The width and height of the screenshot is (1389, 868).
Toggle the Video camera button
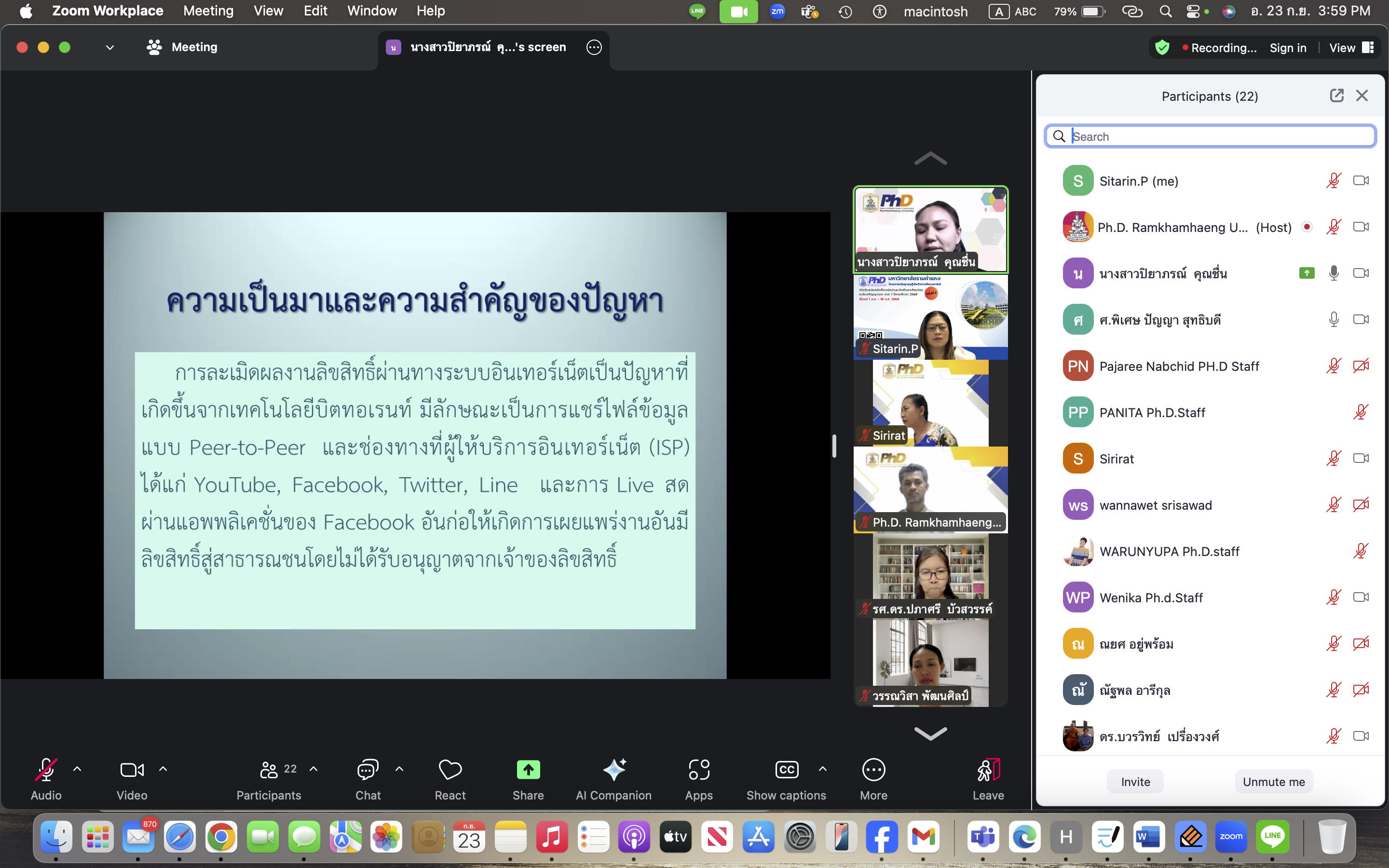pos(132,770)
